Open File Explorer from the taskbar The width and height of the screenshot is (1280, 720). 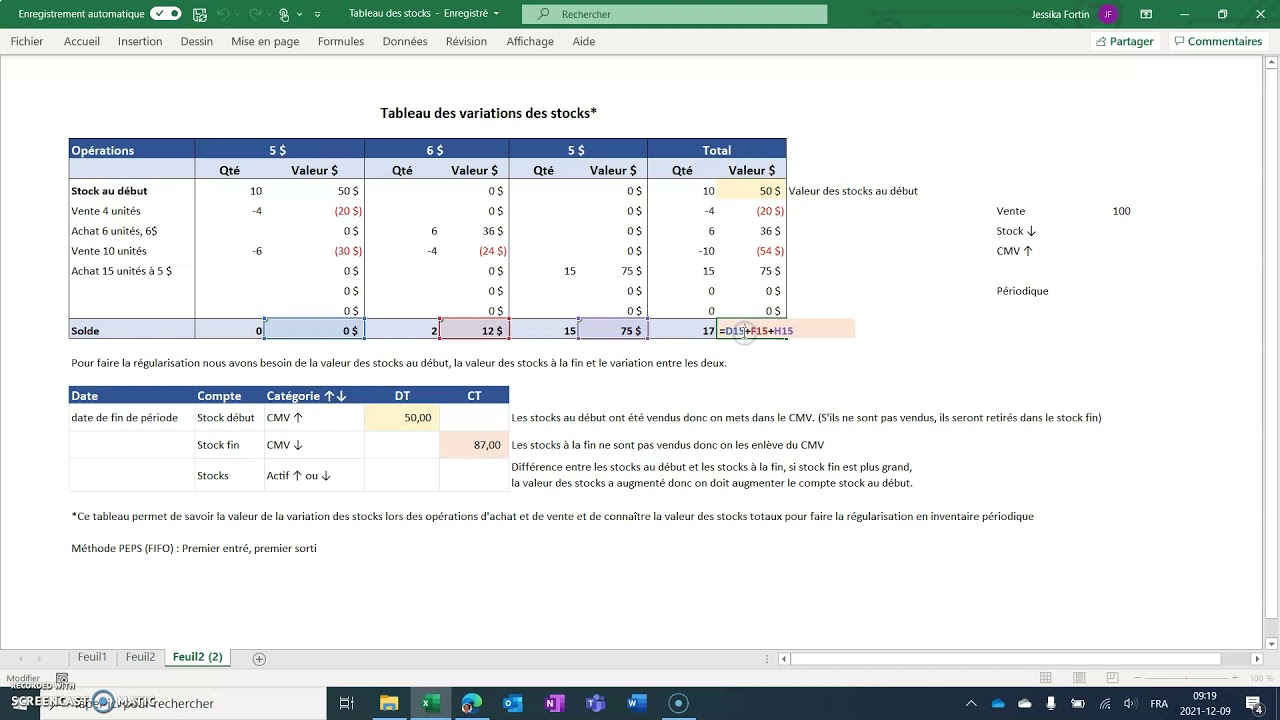pyautogui.click(x=389, y=703)
